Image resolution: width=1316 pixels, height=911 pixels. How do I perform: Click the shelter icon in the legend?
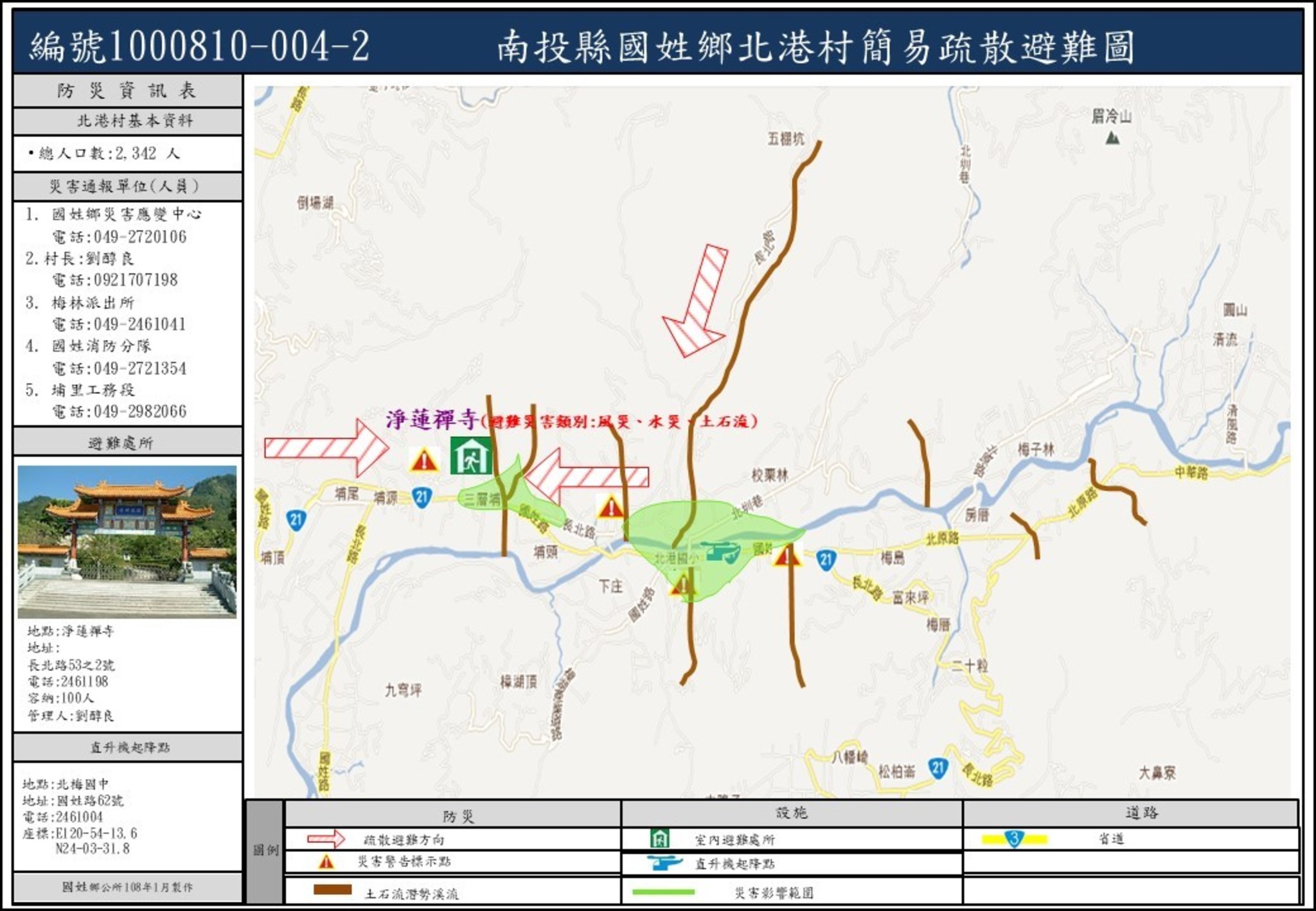[x=660, y=838]
